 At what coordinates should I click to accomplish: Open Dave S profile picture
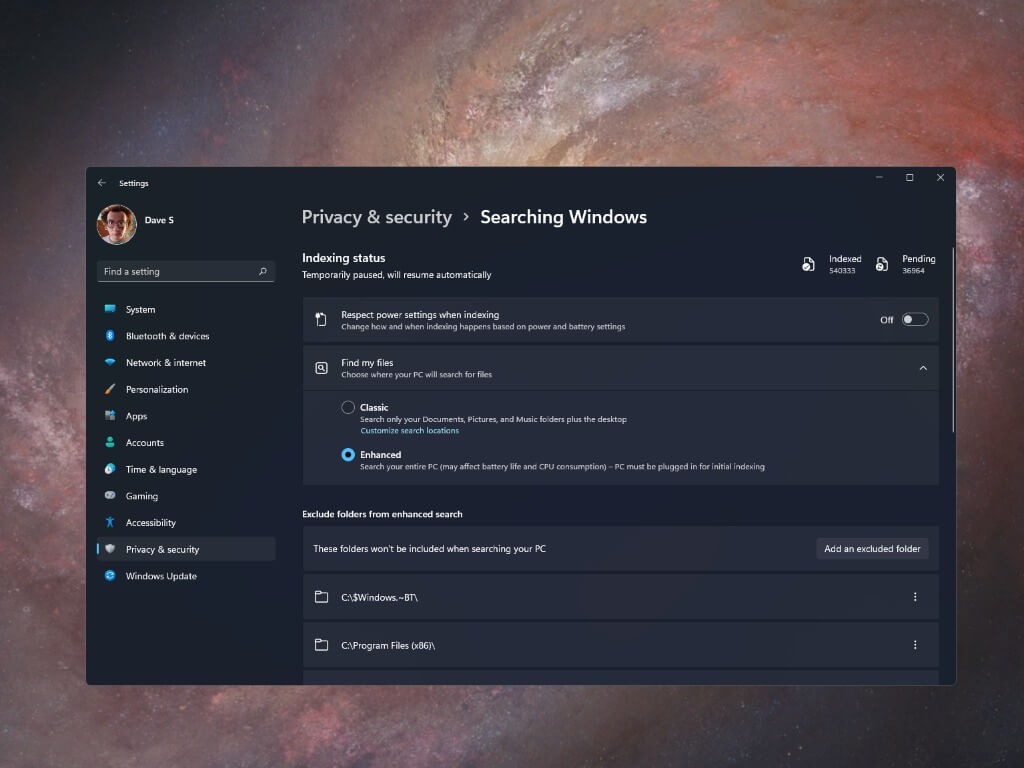pos(116,224)
